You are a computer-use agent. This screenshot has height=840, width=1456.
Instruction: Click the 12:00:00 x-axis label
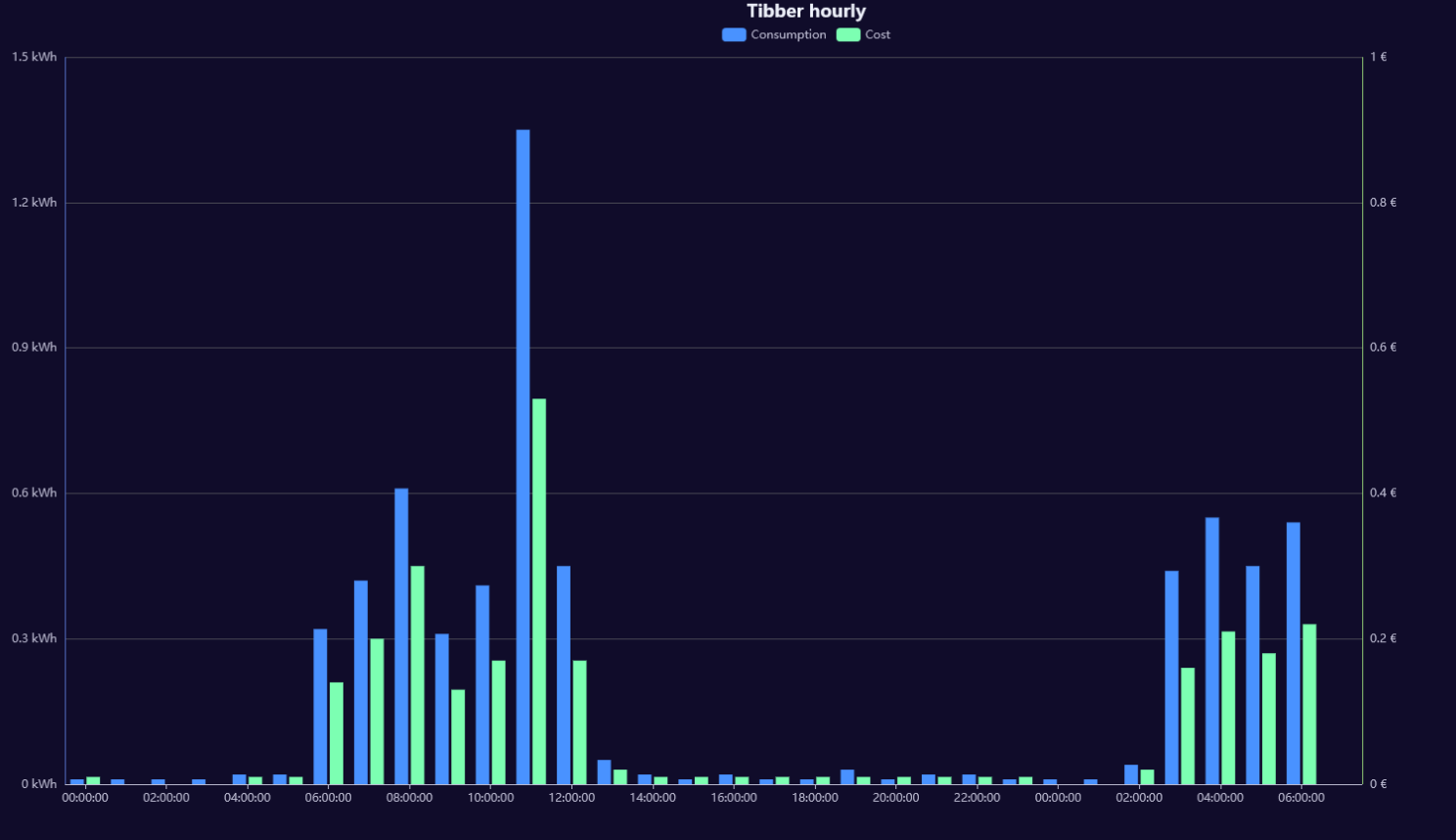coord(571,798)
